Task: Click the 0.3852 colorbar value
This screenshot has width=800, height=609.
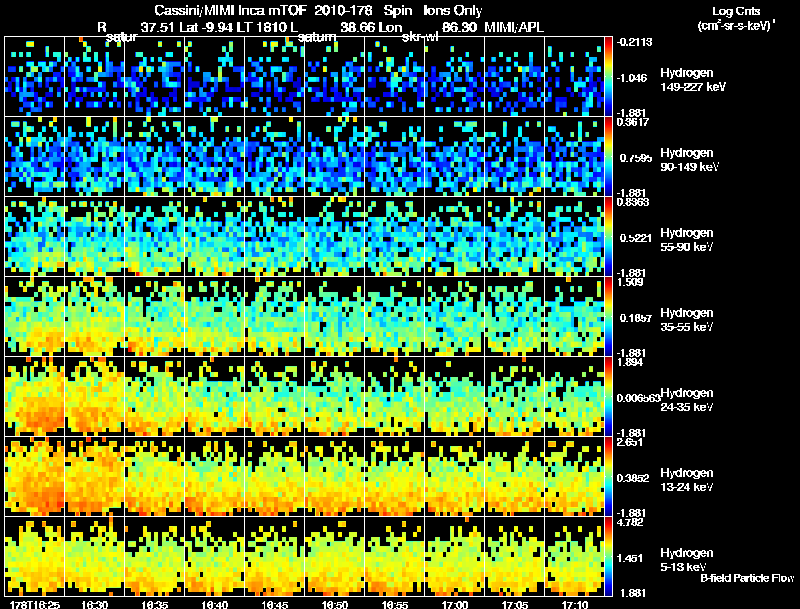Action: click(633, 478)
